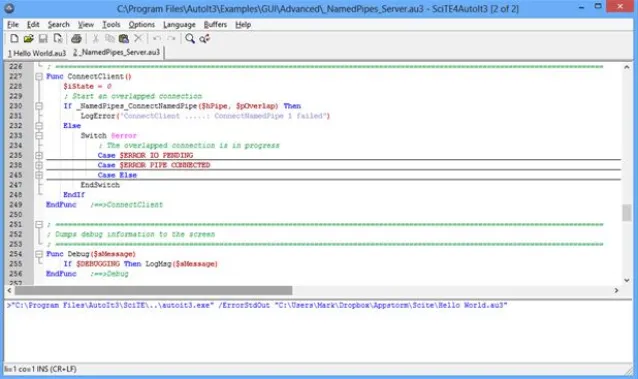Click 'The overlapped connection is in progress' comment

[x=193, y=145]
